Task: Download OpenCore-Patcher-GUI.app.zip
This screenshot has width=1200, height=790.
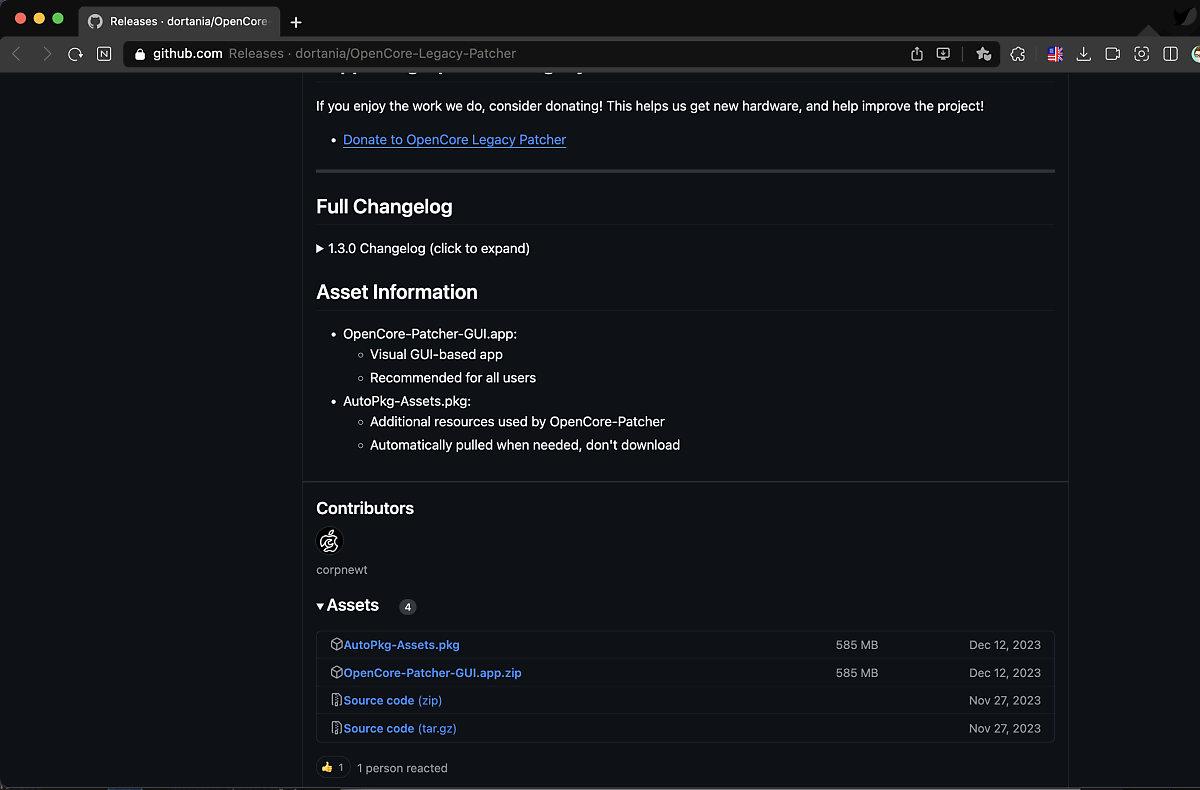Action: [432, 673]
